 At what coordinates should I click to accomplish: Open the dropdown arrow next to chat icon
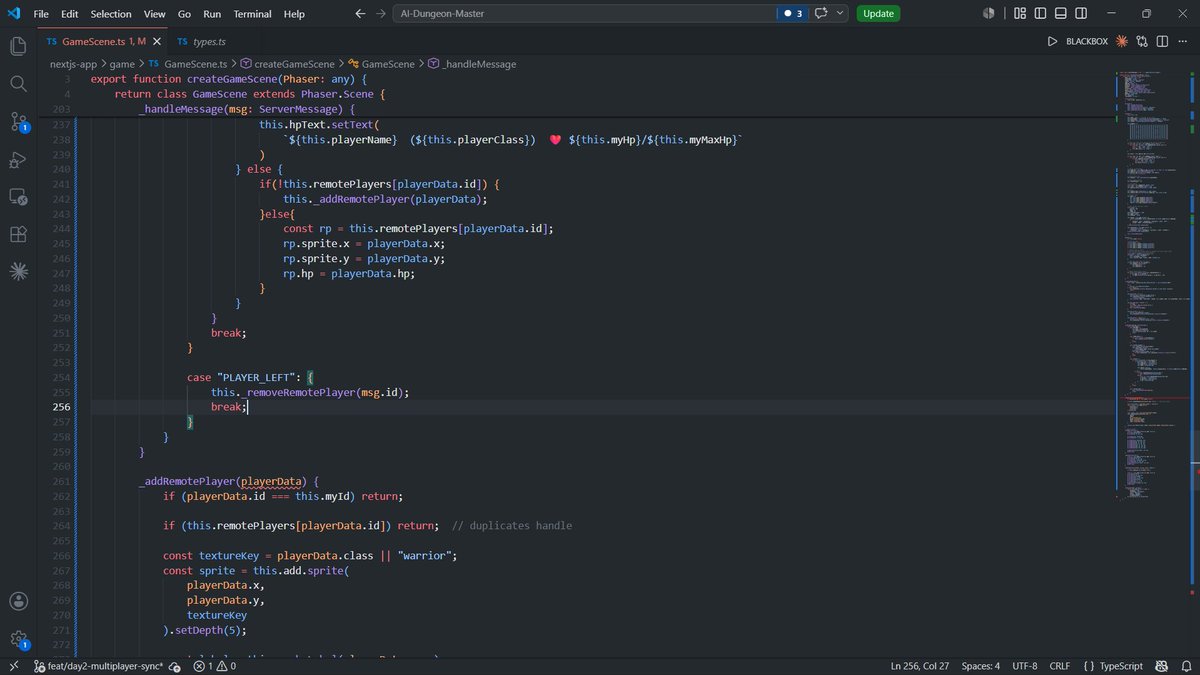839,14
